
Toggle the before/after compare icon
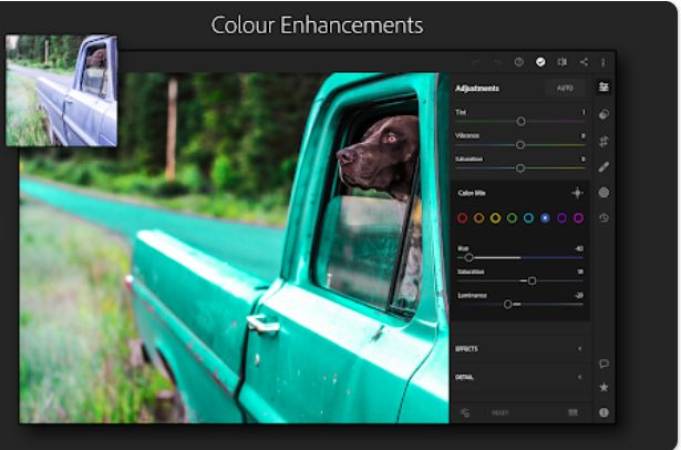tap(562, 62)
